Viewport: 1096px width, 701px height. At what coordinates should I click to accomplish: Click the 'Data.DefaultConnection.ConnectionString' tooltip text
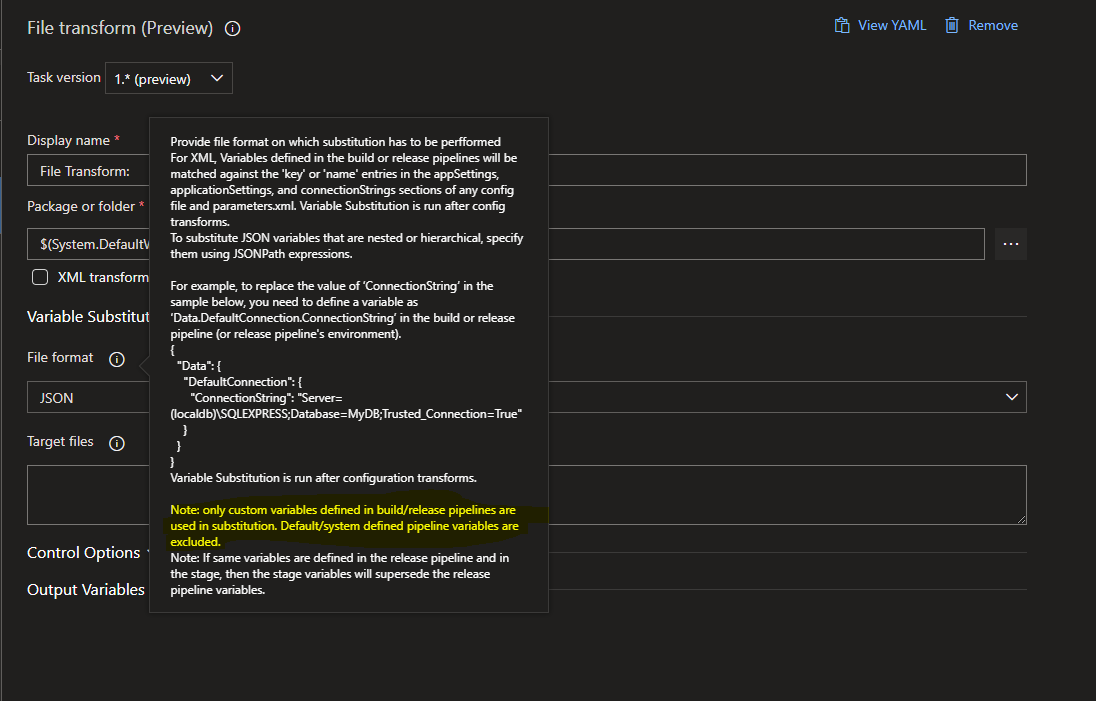[284, 318]
